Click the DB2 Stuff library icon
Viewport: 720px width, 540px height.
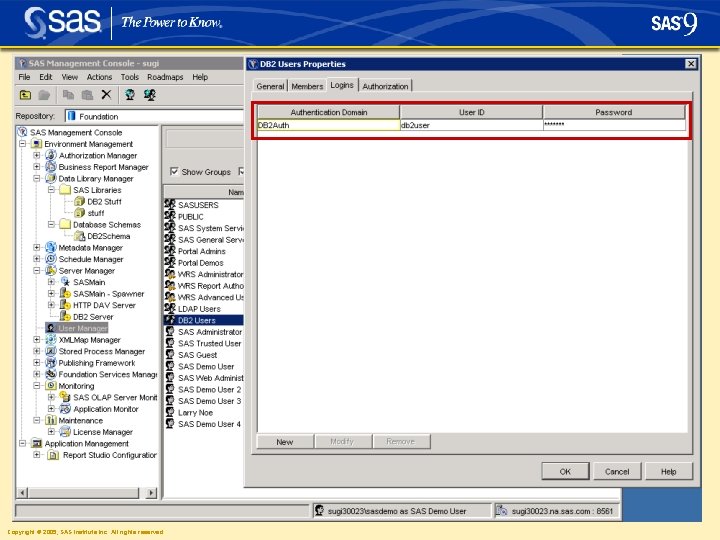[x=79, y=201]
